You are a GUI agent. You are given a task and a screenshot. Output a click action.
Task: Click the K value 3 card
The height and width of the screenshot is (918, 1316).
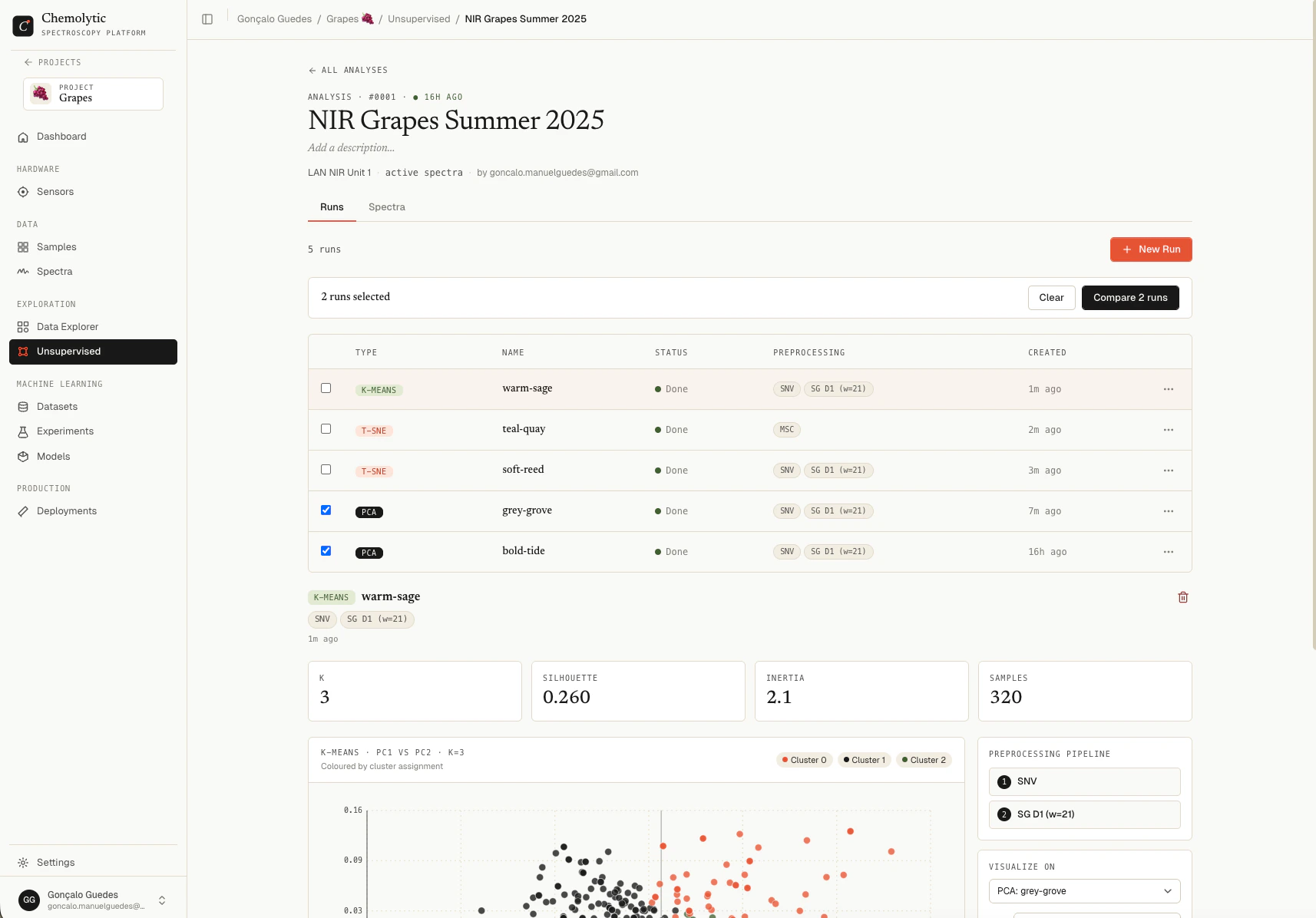(415, 691)
